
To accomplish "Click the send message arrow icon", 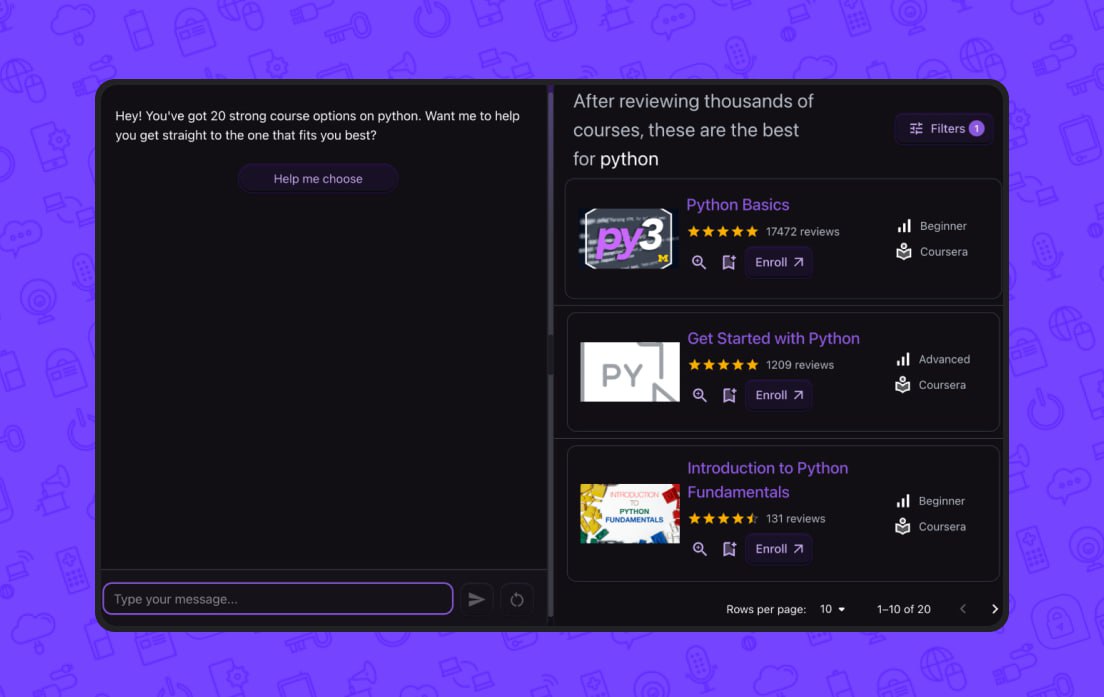I will (x=477, y=599).
